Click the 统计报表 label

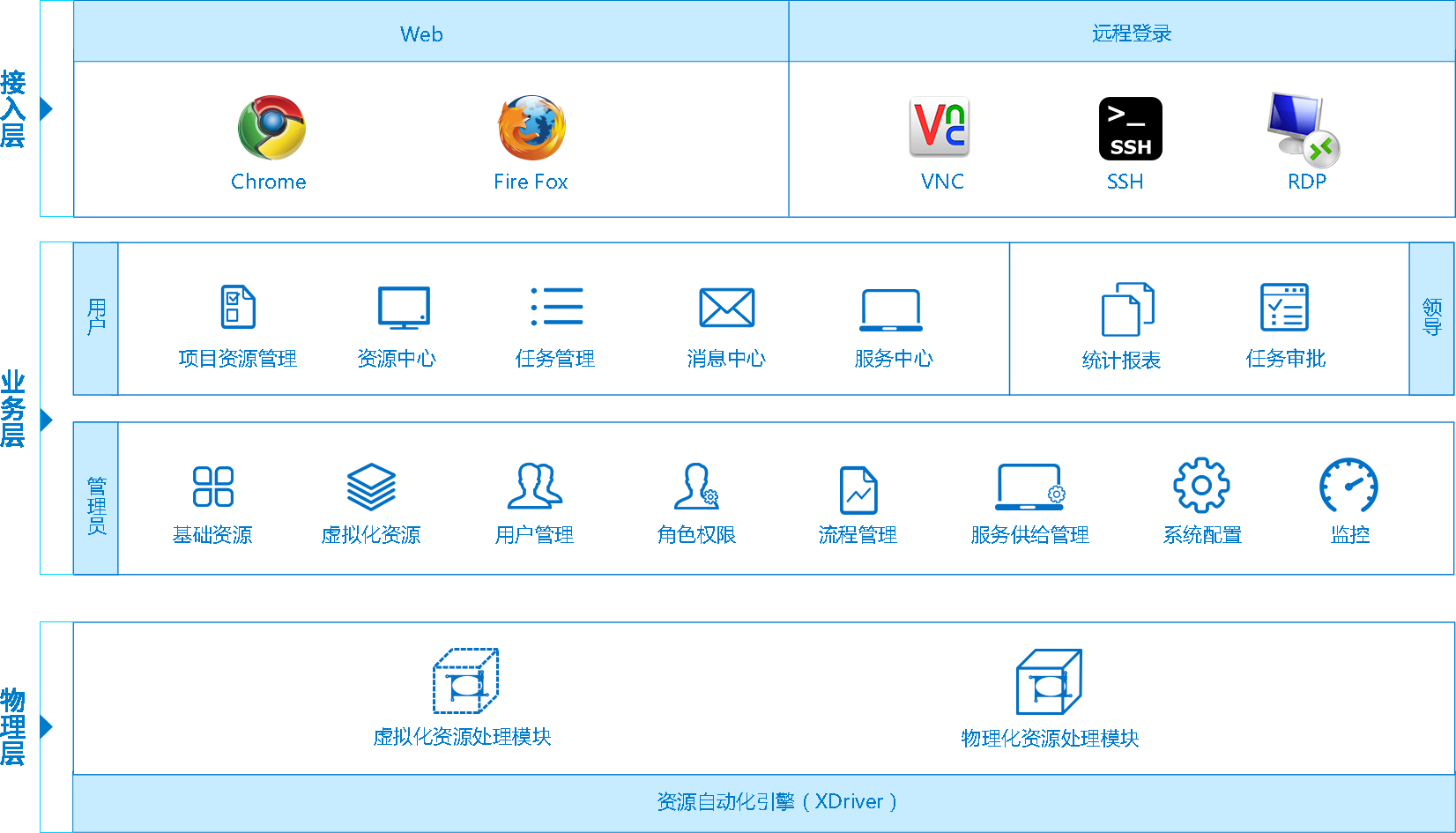1121,361
